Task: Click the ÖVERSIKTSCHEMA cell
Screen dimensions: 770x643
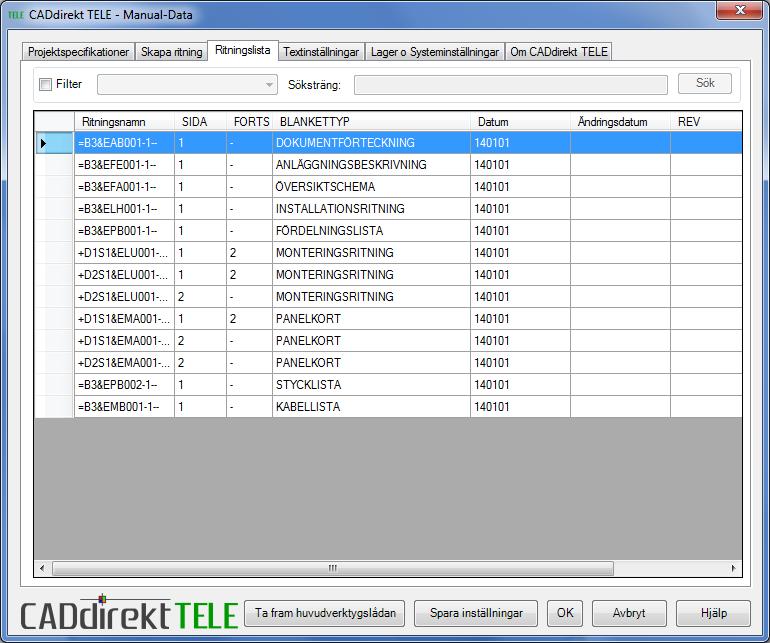Action: pyautogui.click(x=371, y=187)
